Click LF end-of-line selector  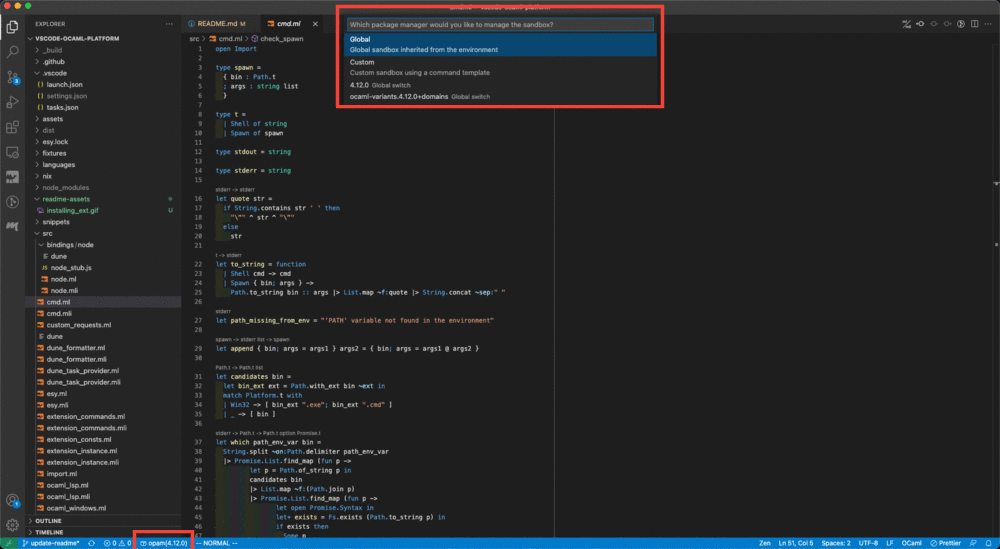click(890, 543)
